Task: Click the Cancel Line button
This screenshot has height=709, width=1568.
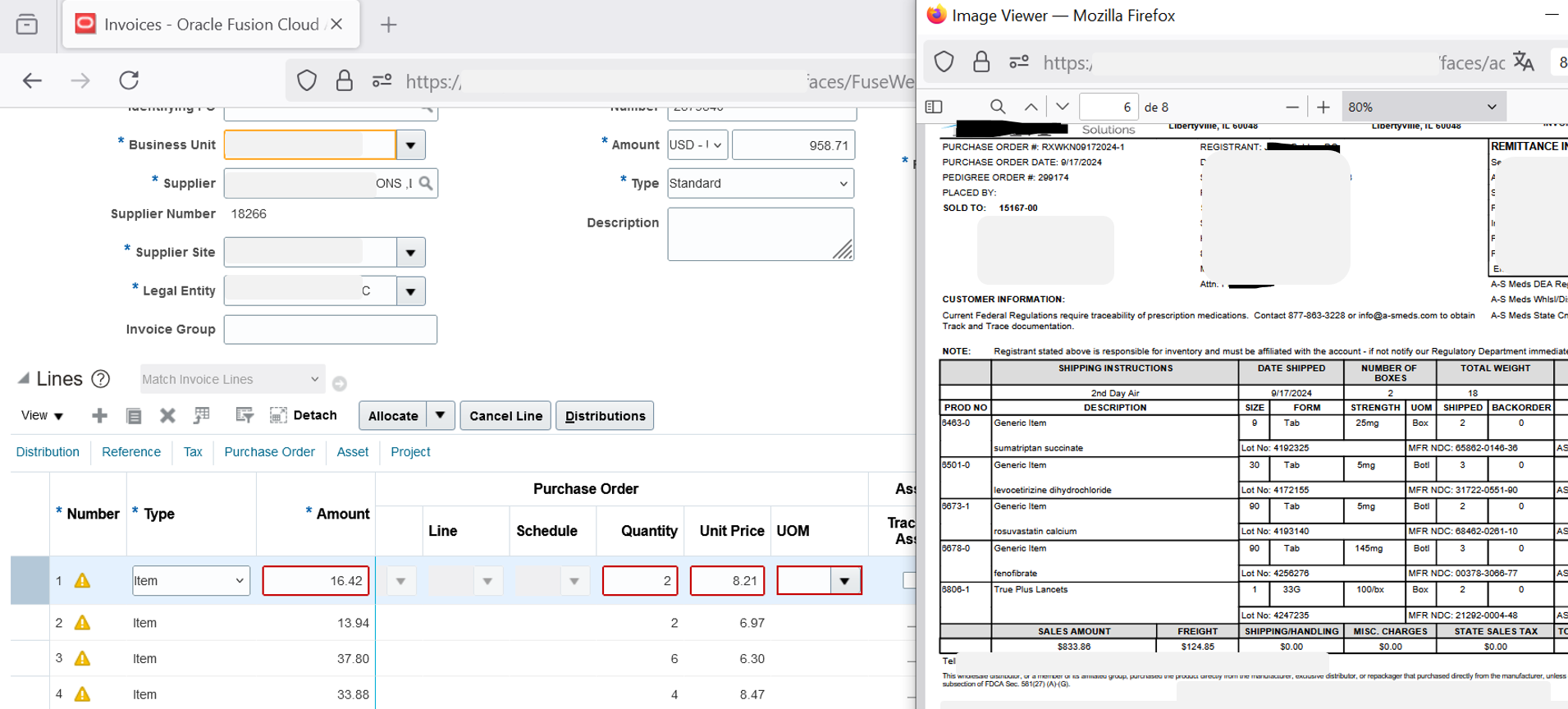Action: (x=505, y=415)
